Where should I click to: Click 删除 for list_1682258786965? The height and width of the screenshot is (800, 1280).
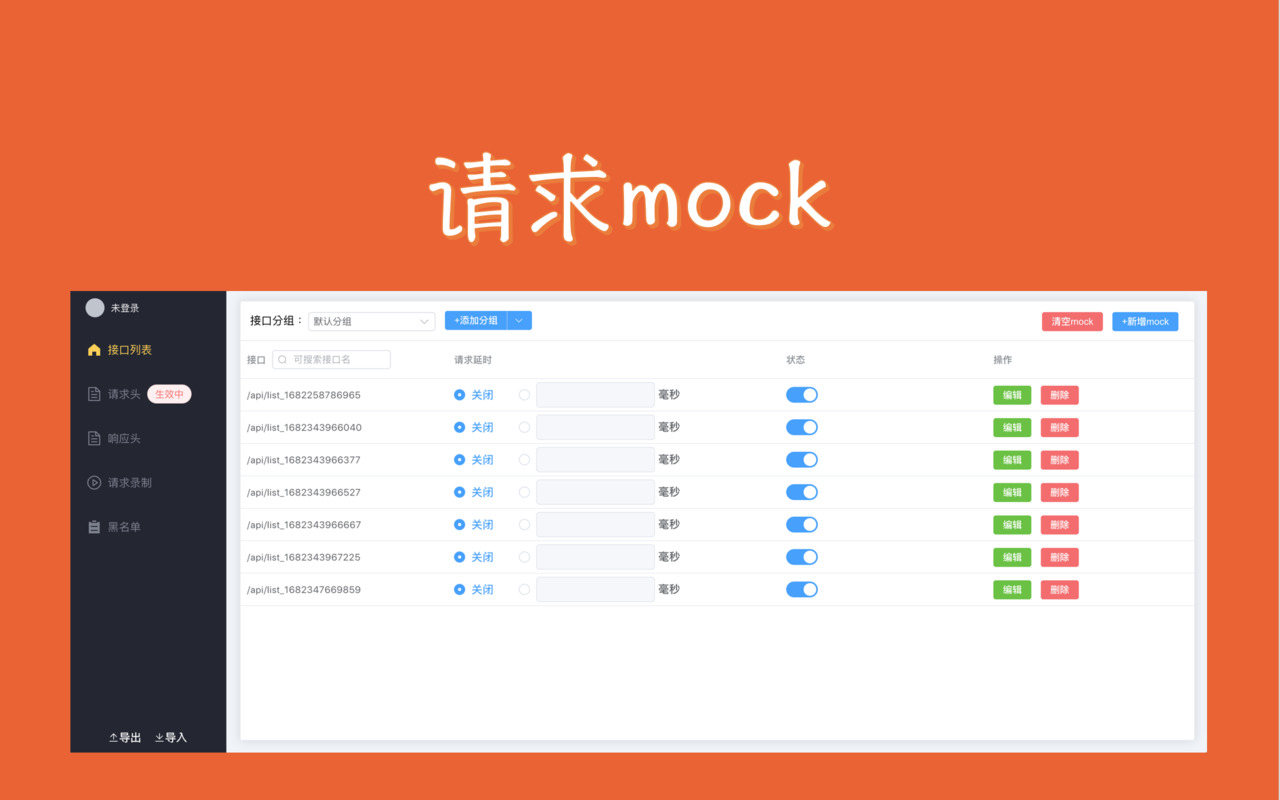pos(1060,395)
